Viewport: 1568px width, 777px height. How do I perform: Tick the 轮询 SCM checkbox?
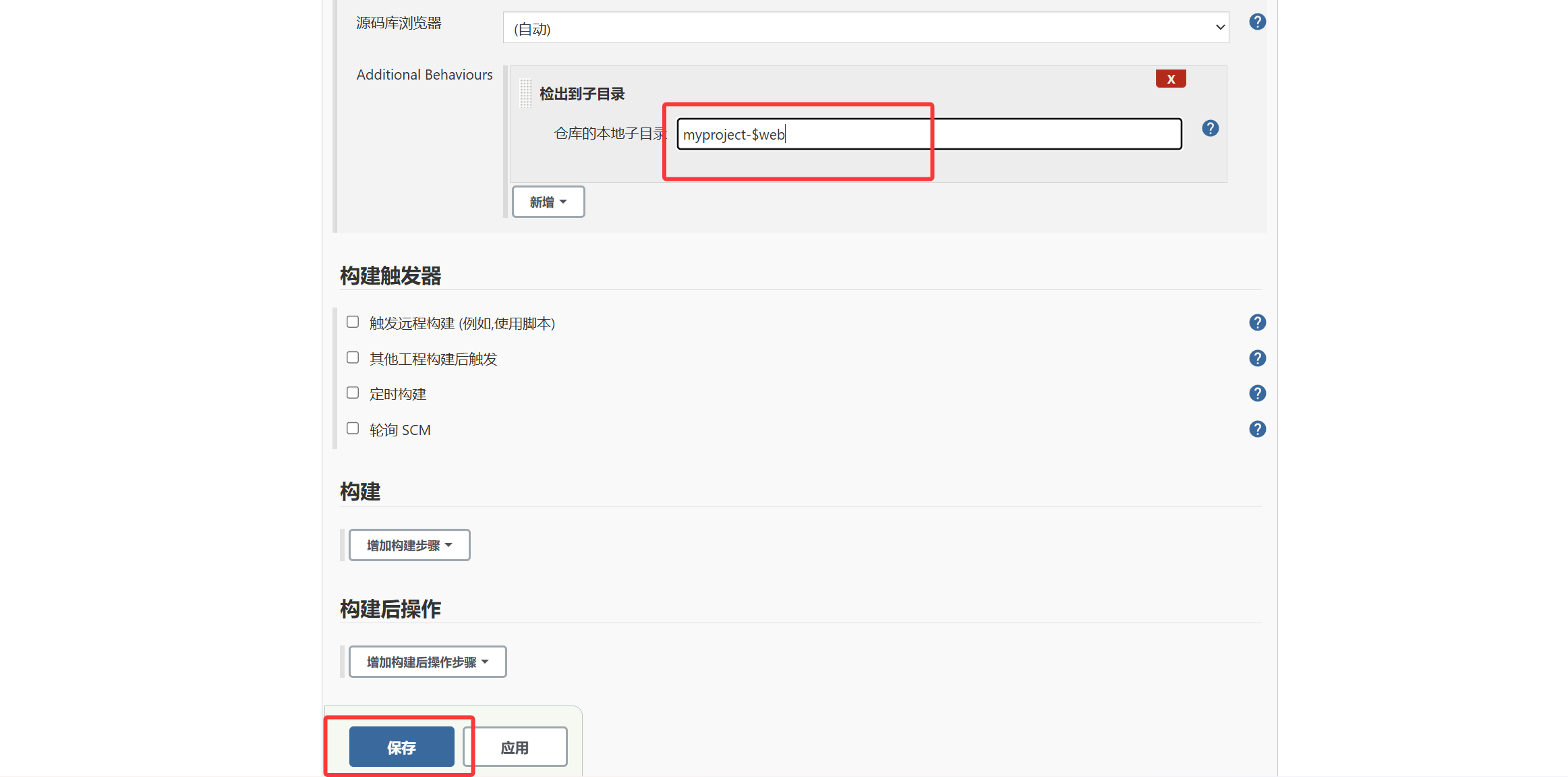[x=353, y=428]
